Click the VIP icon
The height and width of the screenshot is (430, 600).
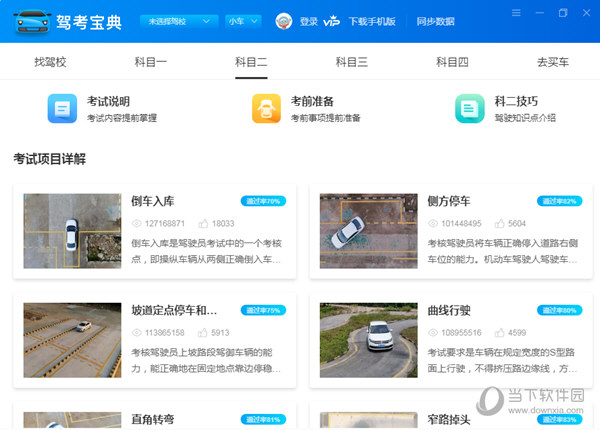click(x=331, y=21)
